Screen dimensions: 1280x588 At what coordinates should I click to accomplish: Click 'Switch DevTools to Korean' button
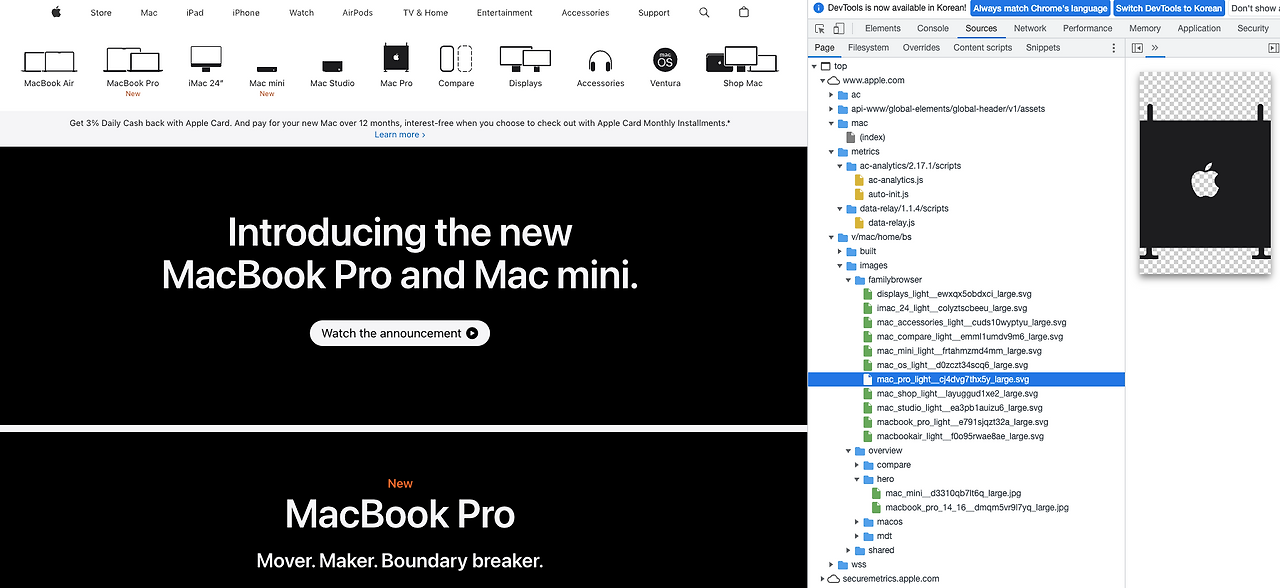click(1169, 8)
